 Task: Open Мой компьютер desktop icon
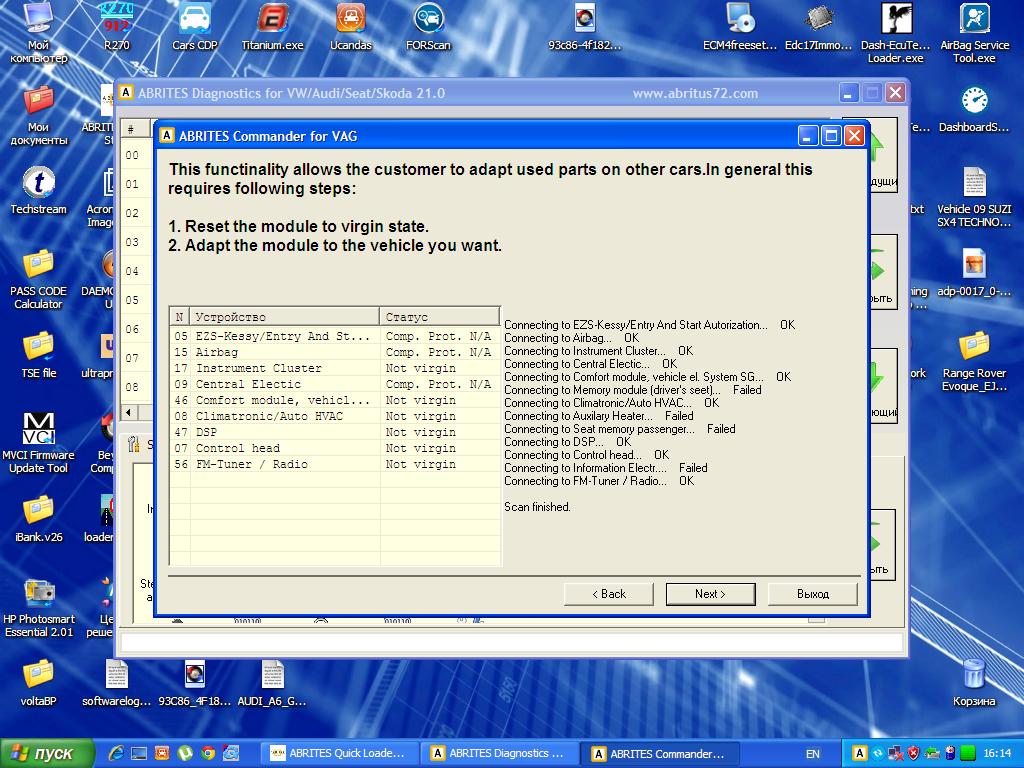point(39,33)
